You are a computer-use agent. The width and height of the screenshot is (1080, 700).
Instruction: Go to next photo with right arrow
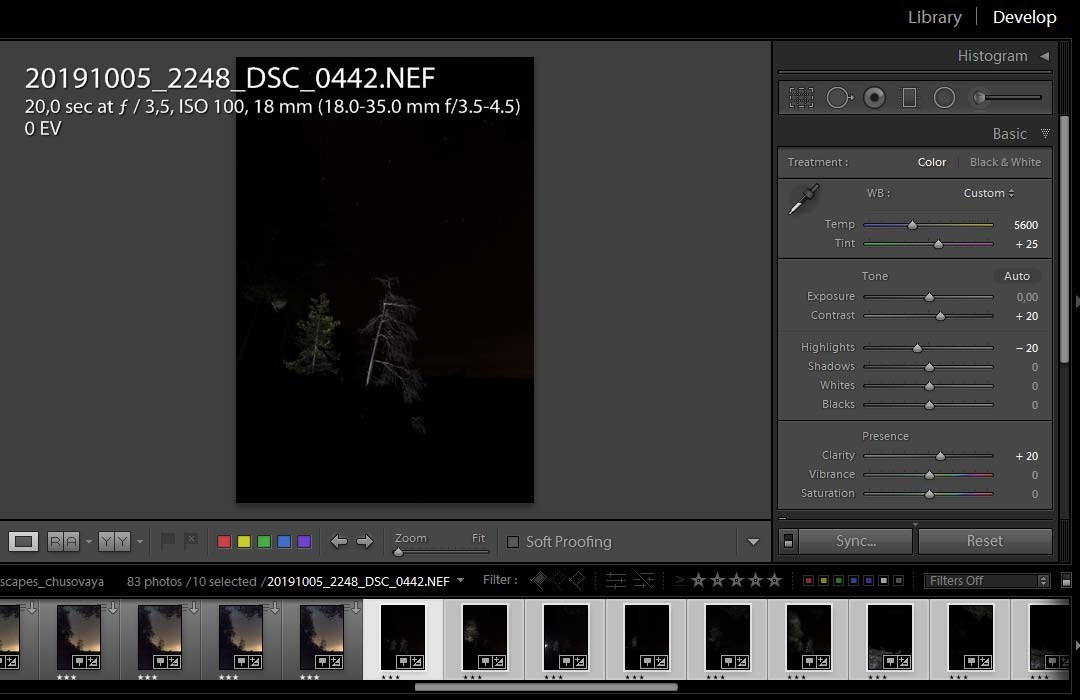click(365, 542)
